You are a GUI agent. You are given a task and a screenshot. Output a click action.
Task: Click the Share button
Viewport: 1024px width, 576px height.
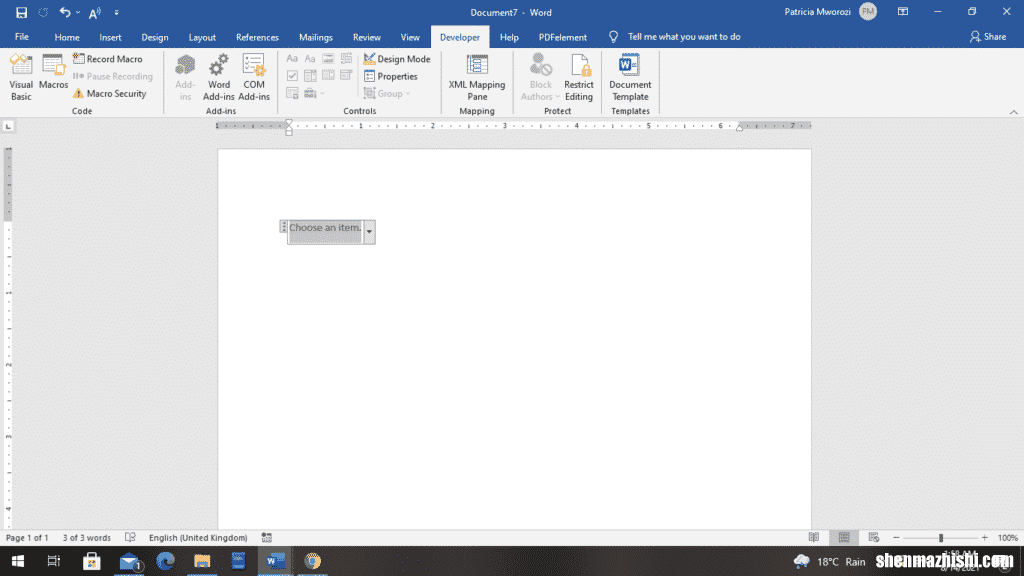(988, 37)
